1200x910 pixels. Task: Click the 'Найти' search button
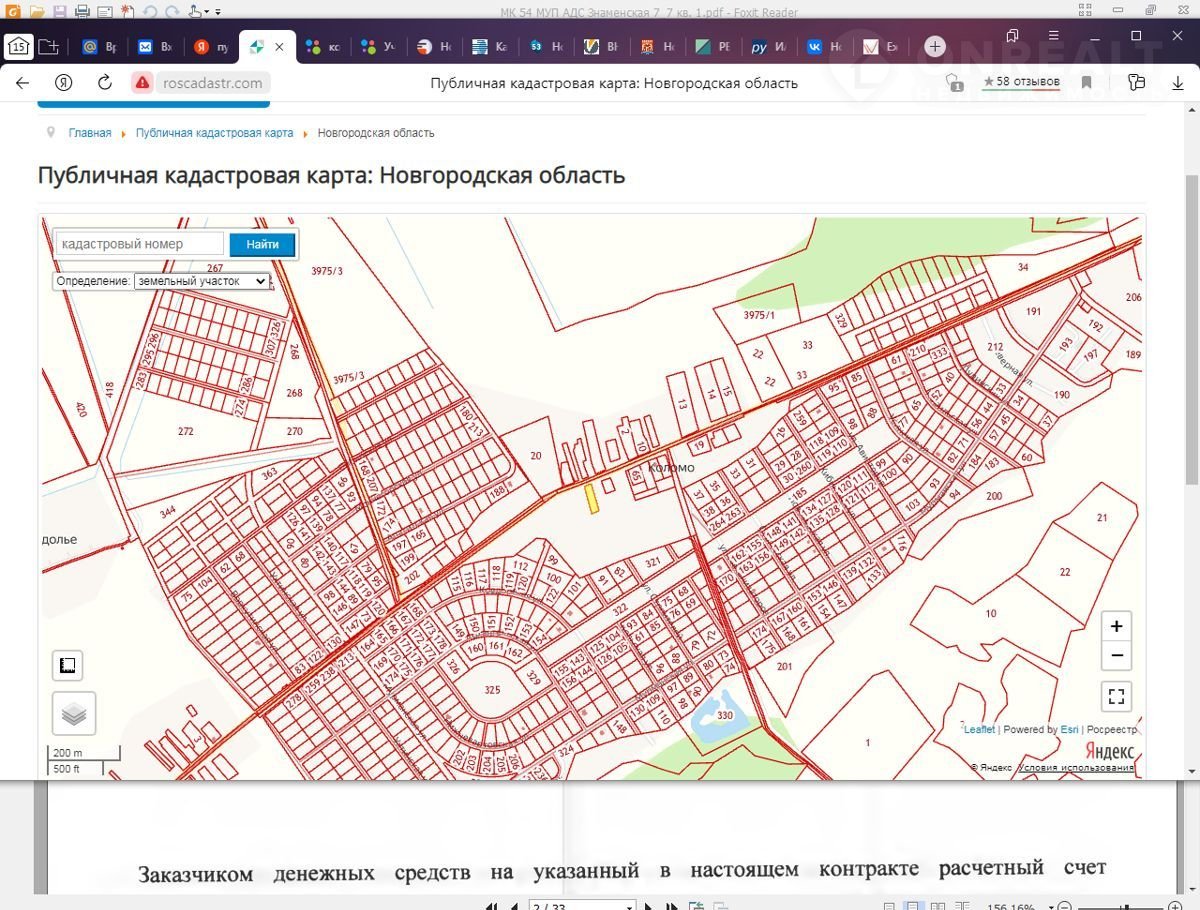[x=262, y=244]
